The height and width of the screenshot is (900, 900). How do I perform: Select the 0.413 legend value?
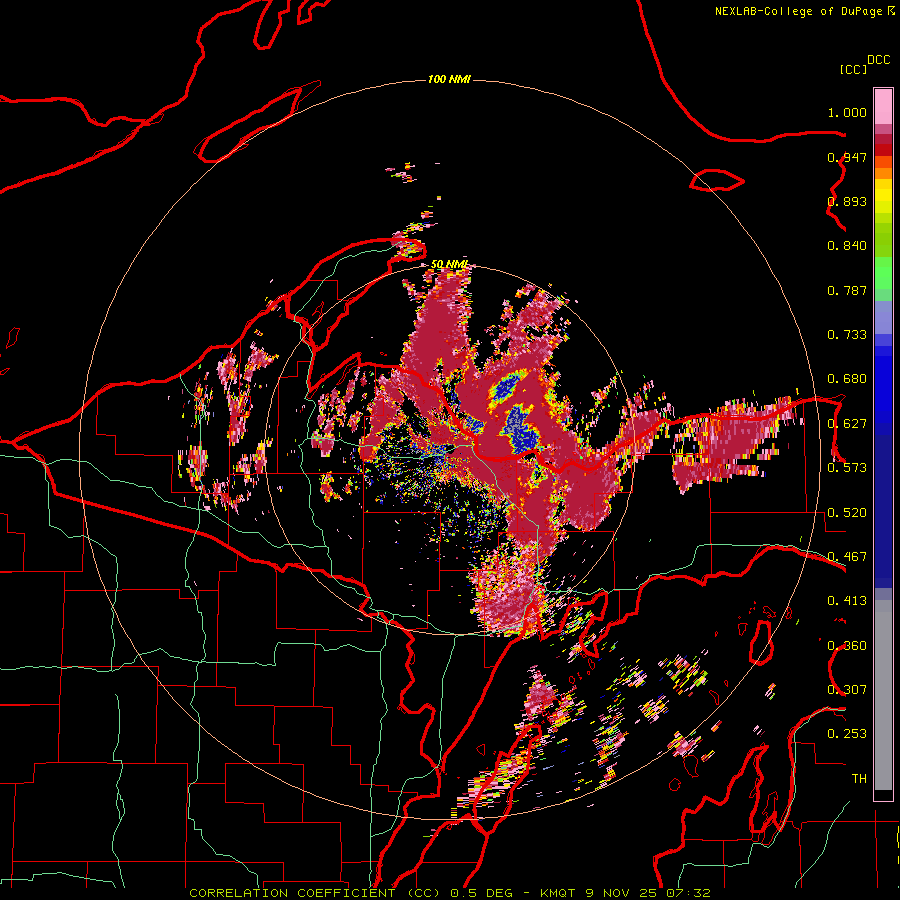click(x=847, y=601)
